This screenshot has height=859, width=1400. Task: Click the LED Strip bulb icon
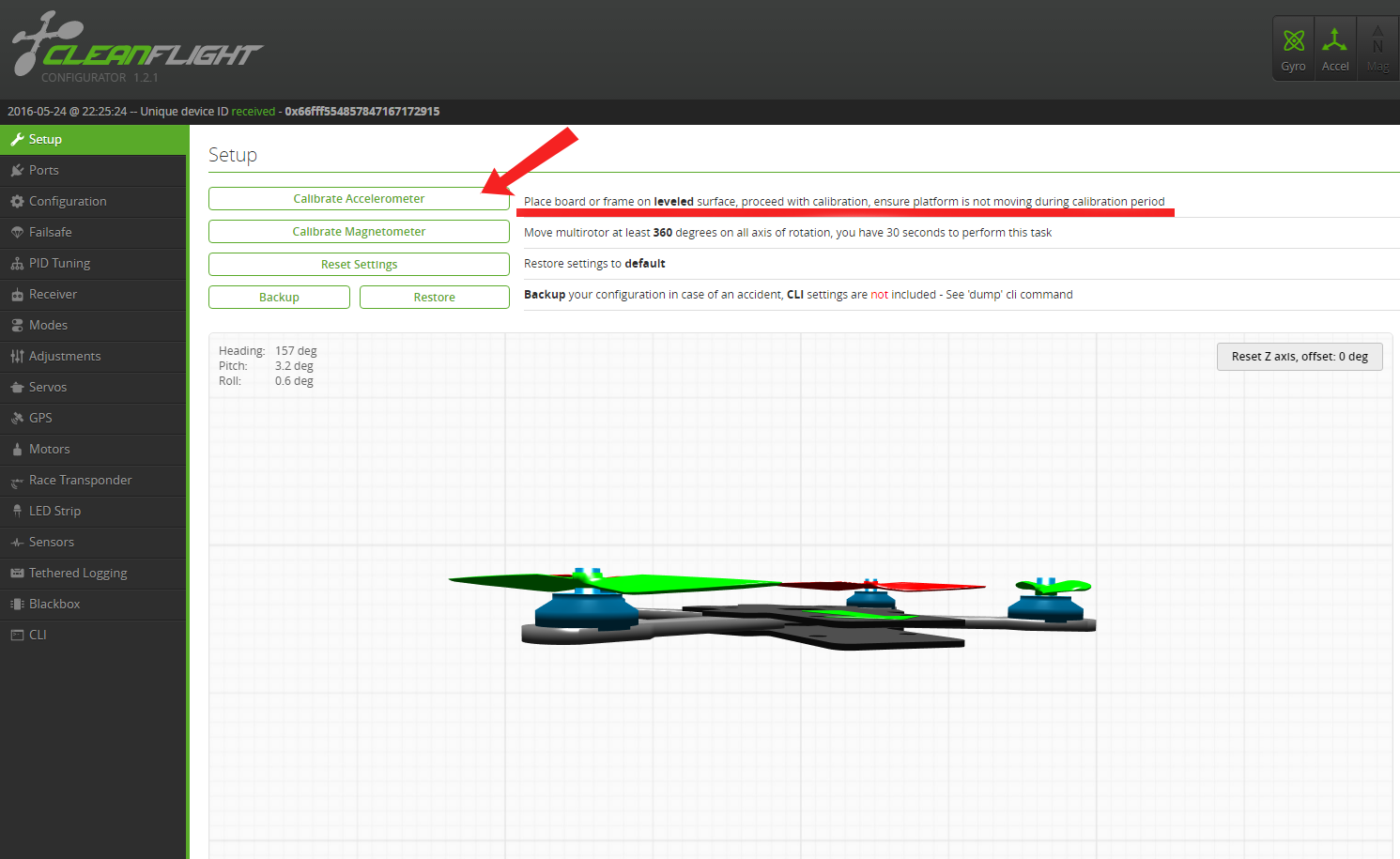[x=17, y=512]
